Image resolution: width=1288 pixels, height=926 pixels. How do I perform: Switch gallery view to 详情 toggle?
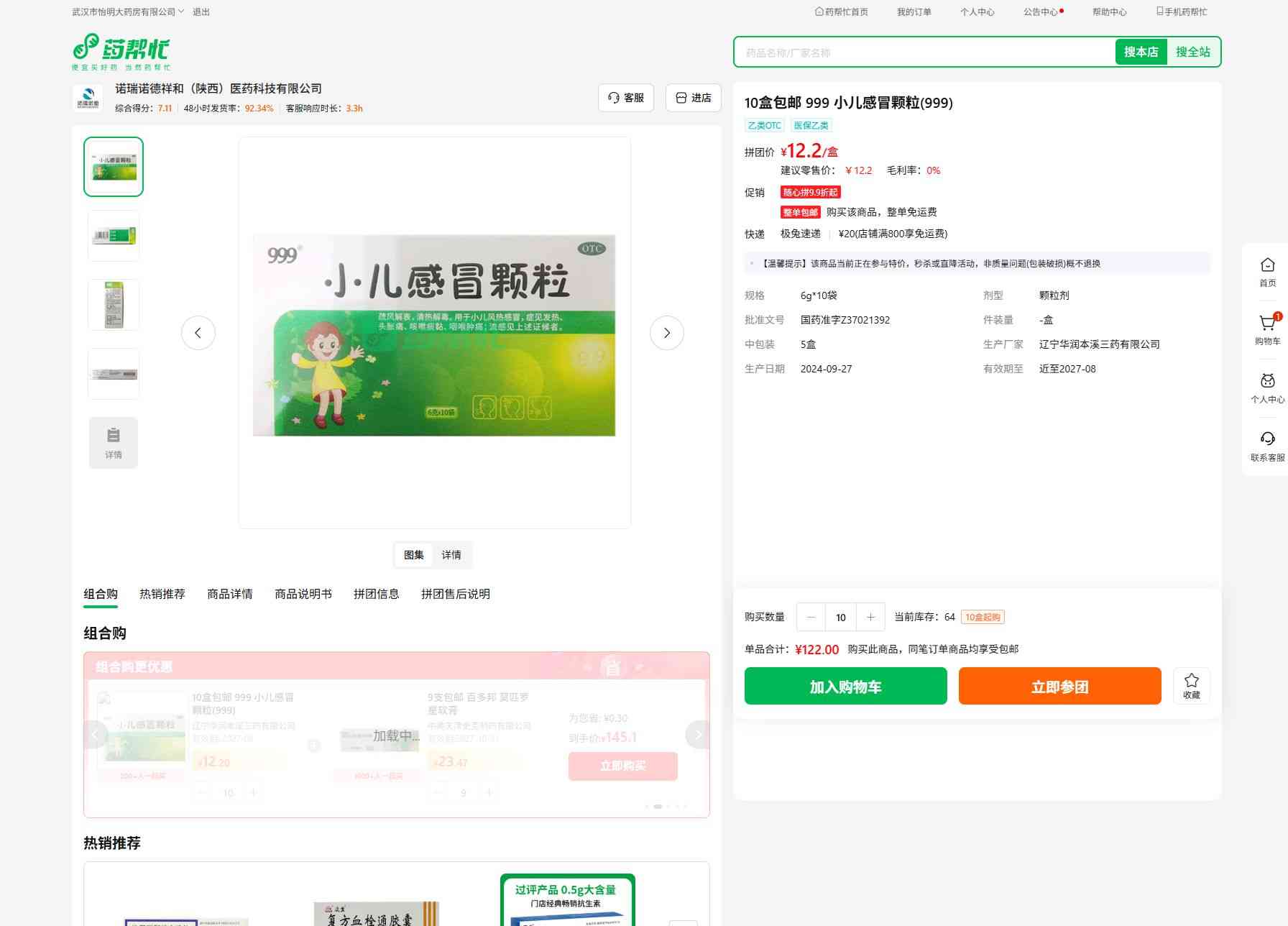[451, 555]
